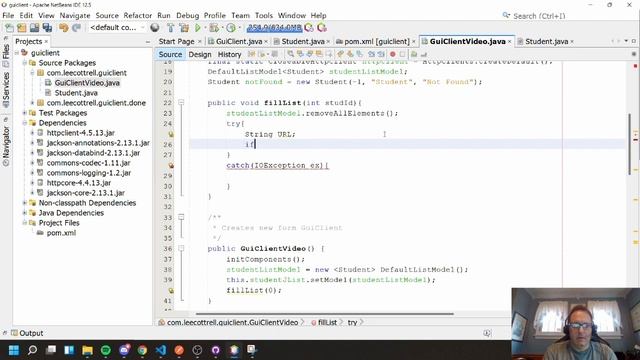Screen dimensions: 640x360
Task: Click the Build Project hammer icon
Action: click(x=171, y=28)
